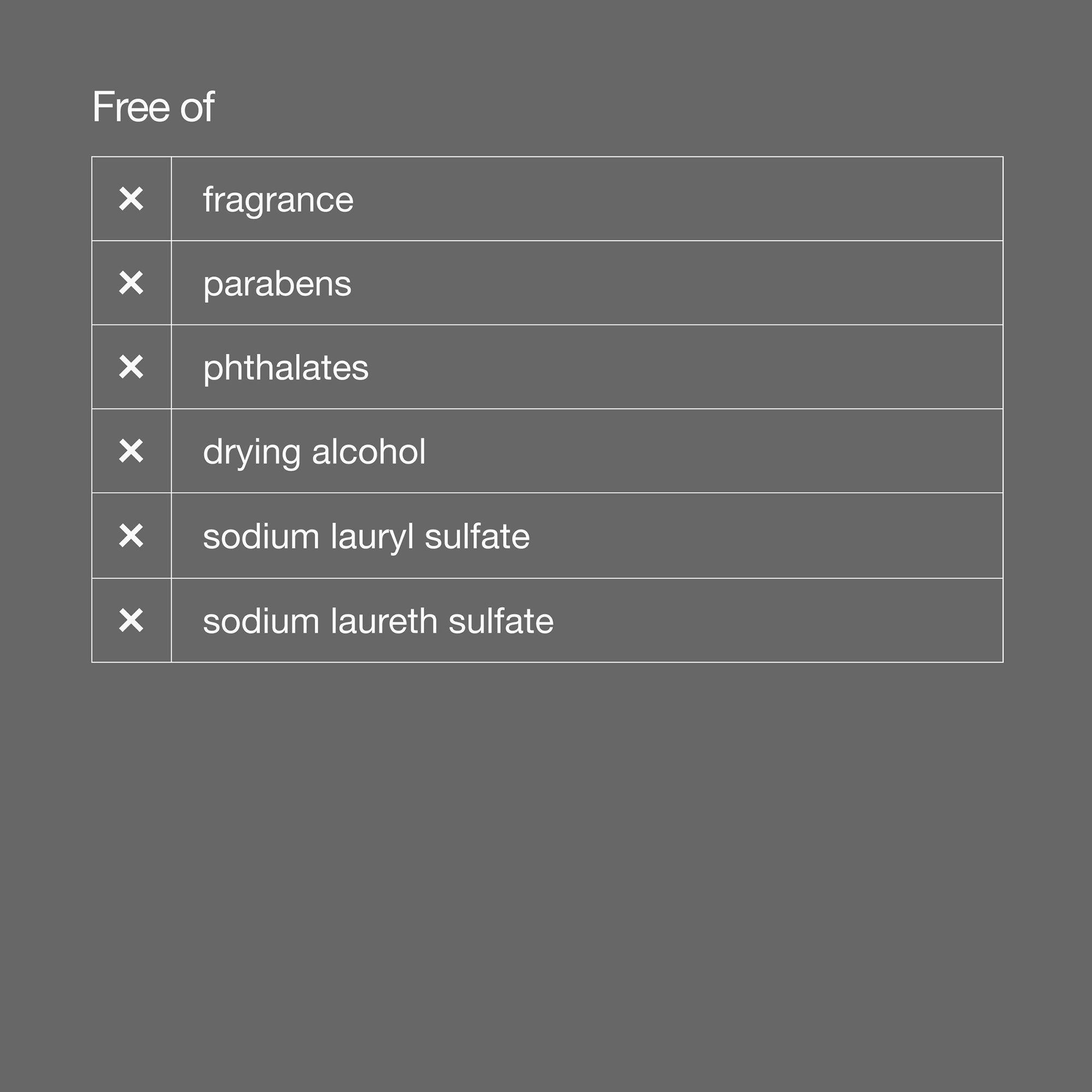1092x1092 pixels.
Task: Click "sodium" in the lauryl sulfate row
Action: (x=261, y=536)
